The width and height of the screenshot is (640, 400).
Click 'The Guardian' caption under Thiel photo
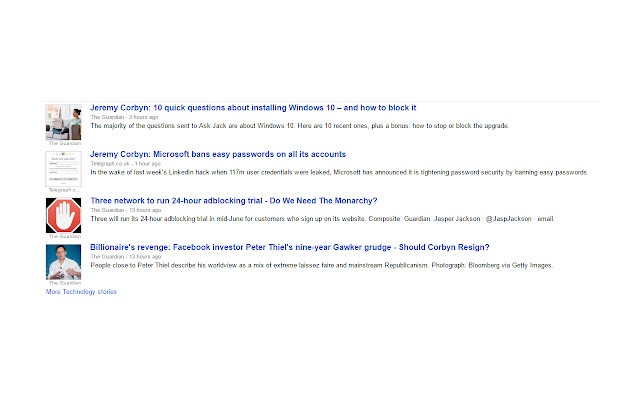[x=64, y=283]
